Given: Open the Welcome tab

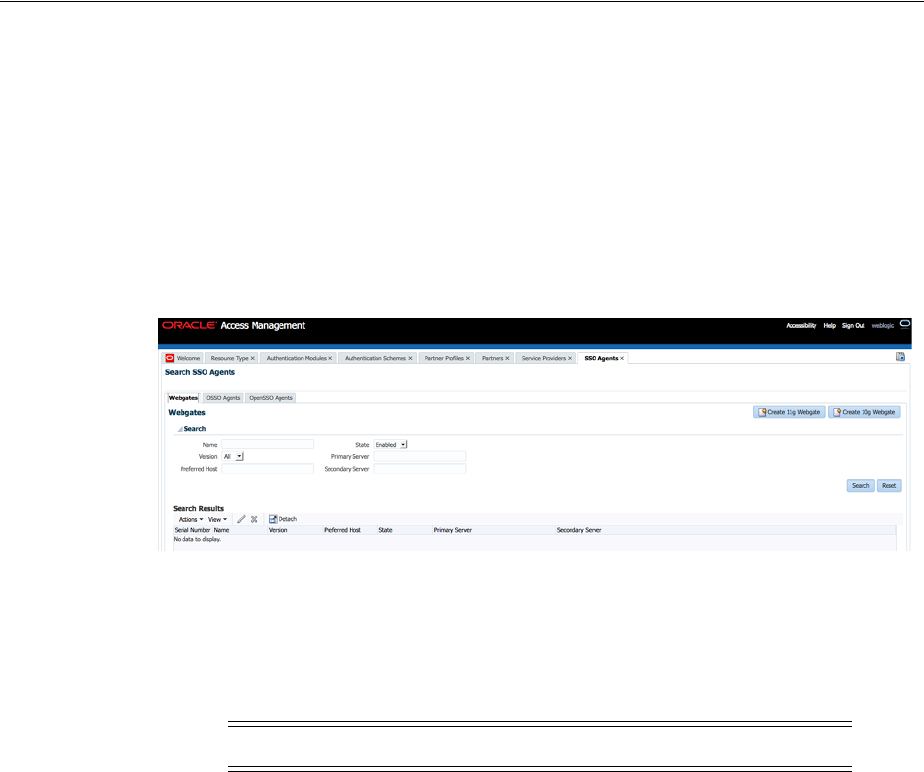Looking at the screenshot, I should click(x=183, y=358).
